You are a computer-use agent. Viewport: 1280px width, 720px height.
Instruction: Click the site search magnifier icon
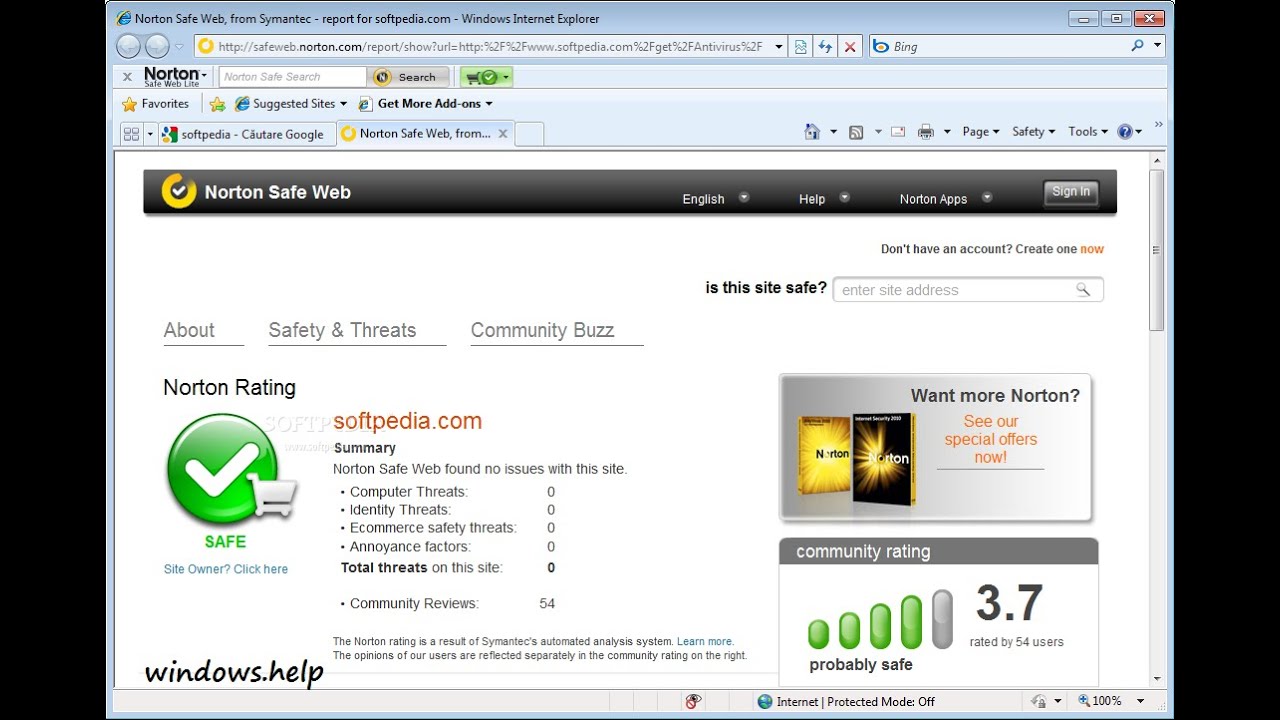click(1083, 290)
